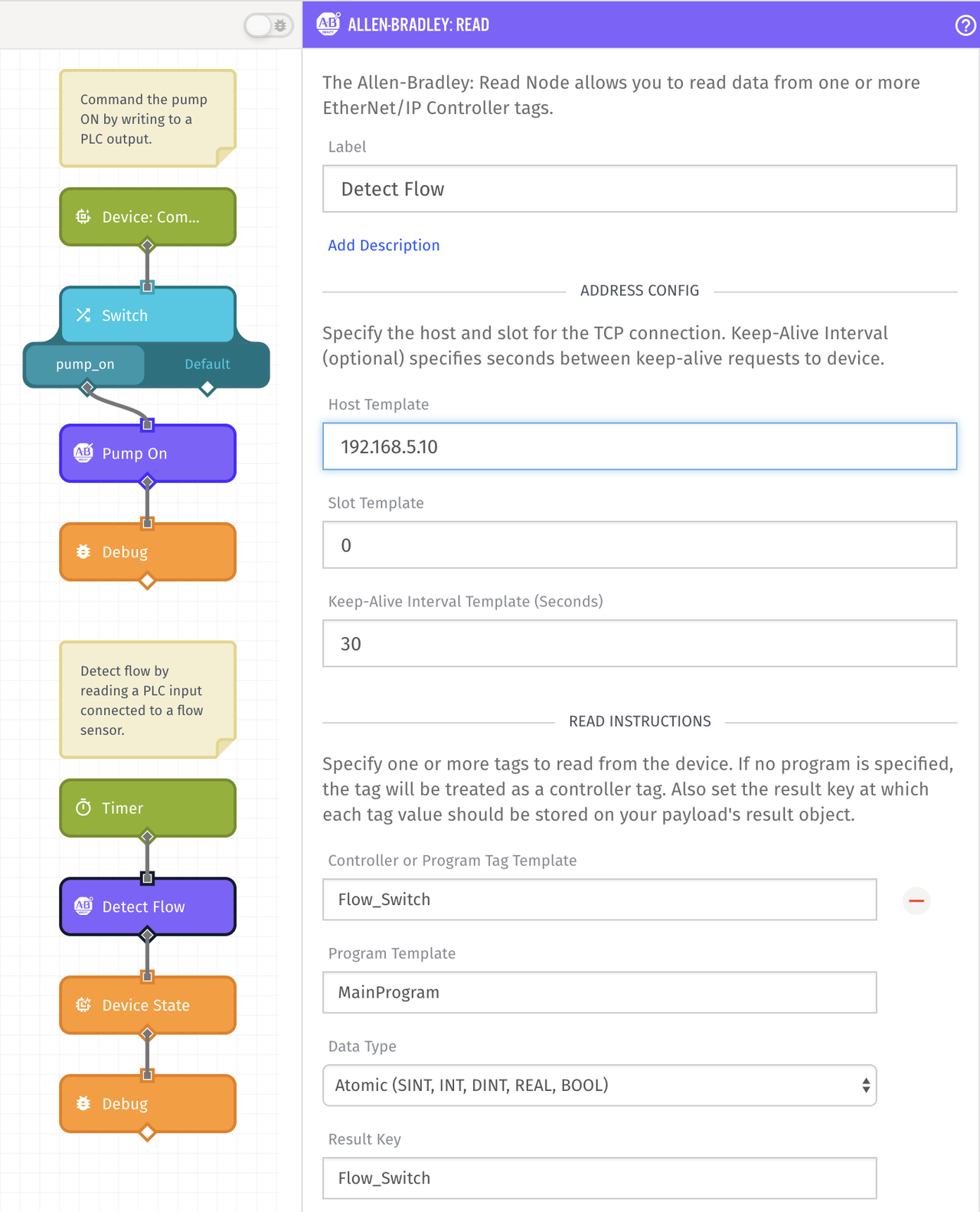Click the Timer node's clock icon
Image resolution: width=980 pixels, height=1212 pixels.
(x=83, y=808)
